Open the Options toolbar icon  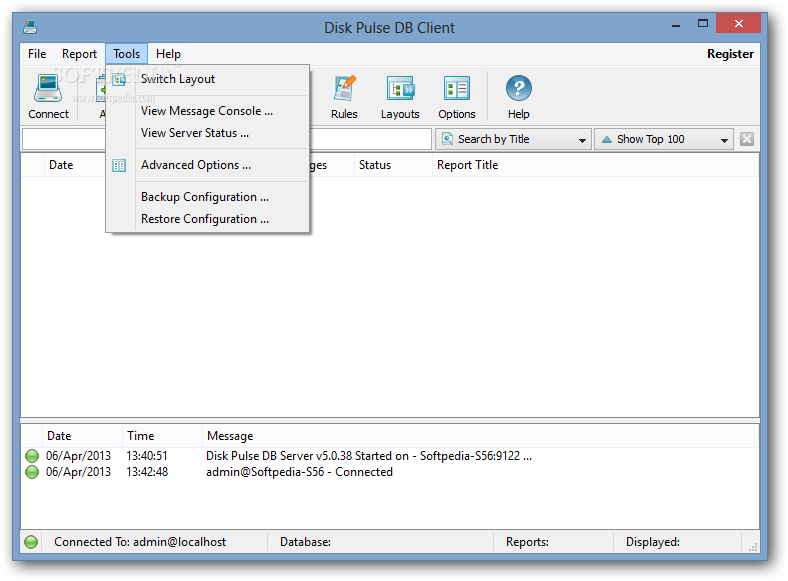tap(456, 89)
